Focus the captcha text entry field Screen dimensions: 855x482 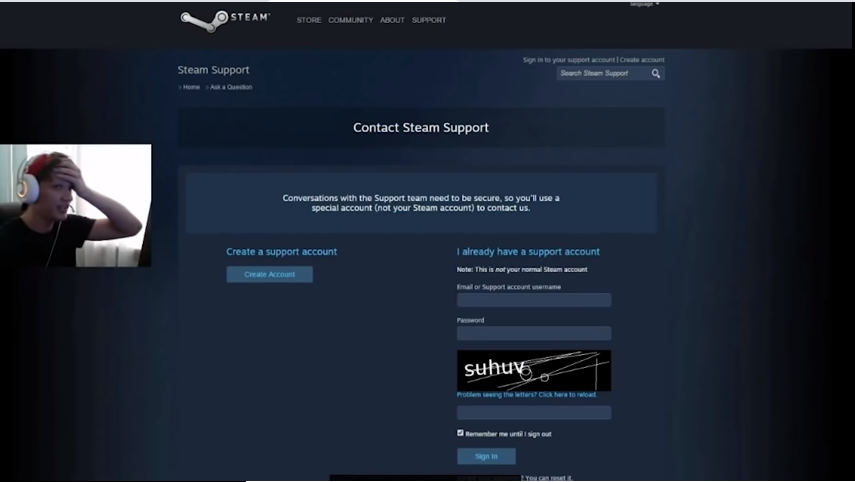pos(534,413)
